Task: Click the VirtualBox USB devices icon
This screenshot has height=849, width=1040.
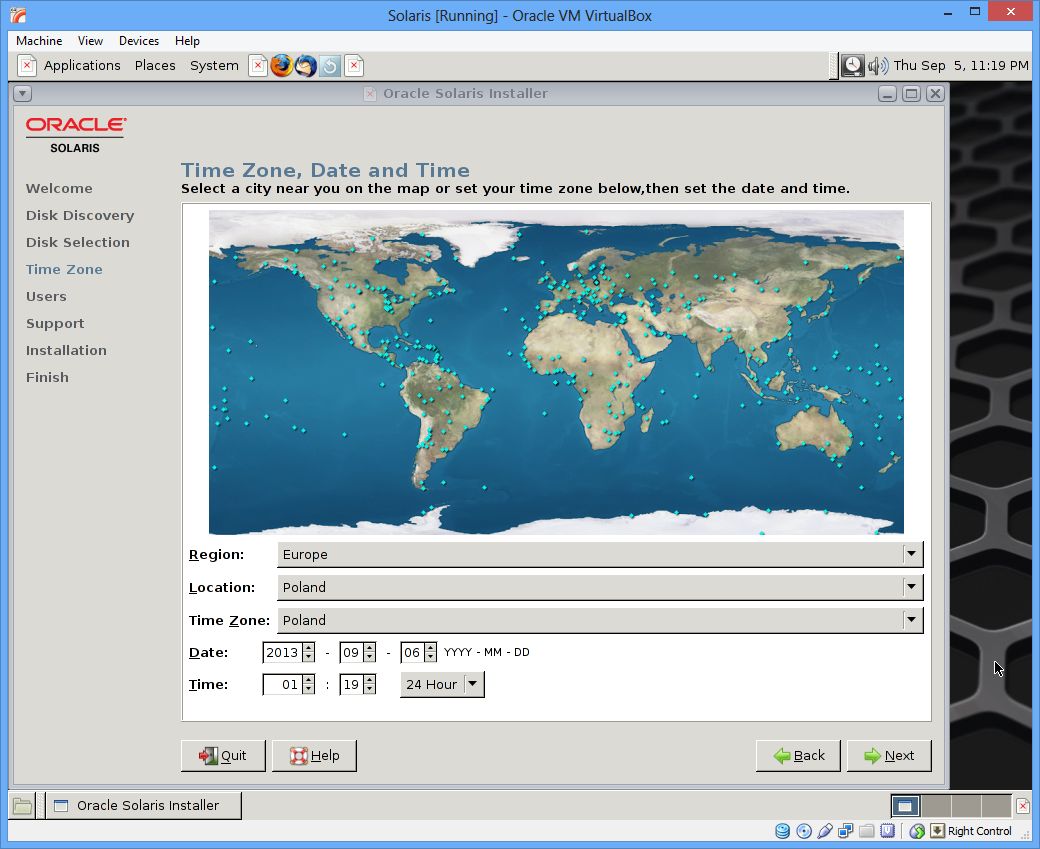Action: [x=824, y=831]
